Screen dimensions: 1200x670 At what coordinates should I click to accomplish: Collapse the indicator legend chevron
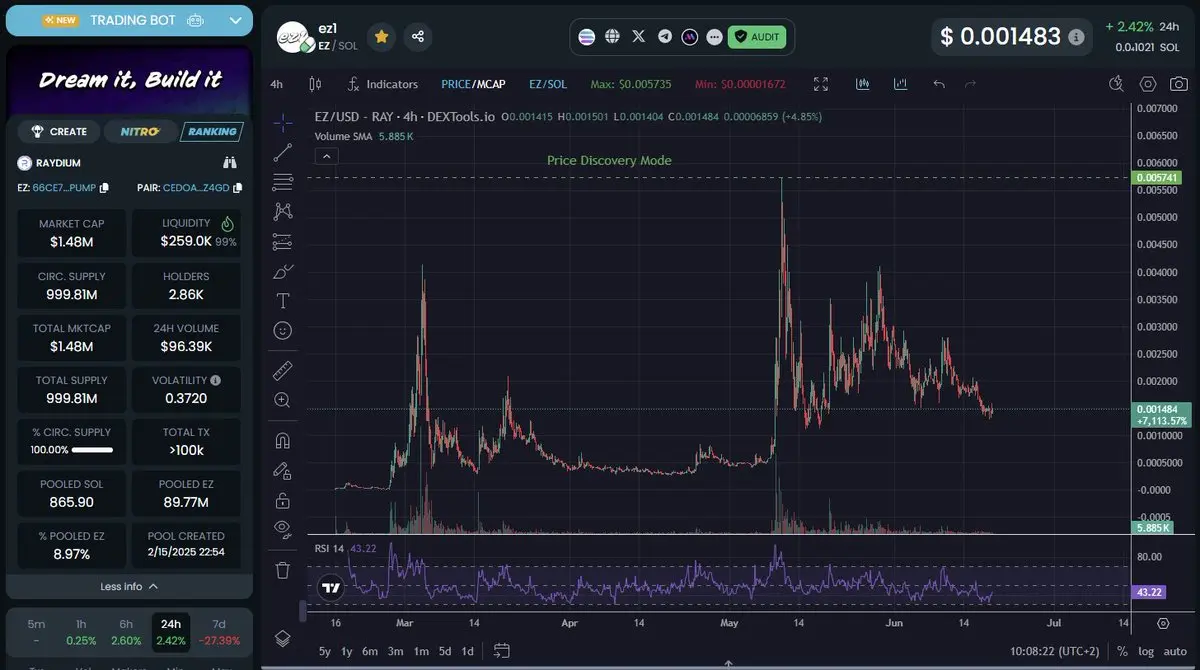coord(325,156)
